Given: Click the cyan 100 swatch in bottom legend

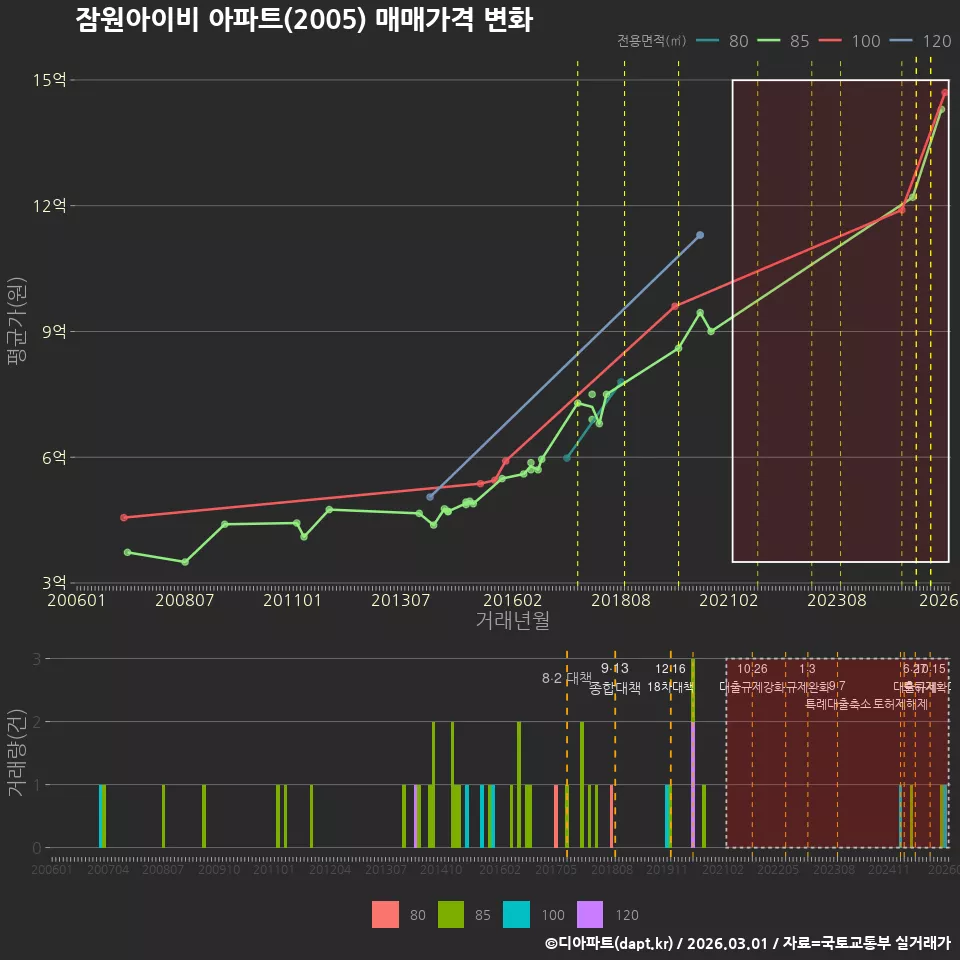Looking at the screenshot, I should (x=516, y=915).
